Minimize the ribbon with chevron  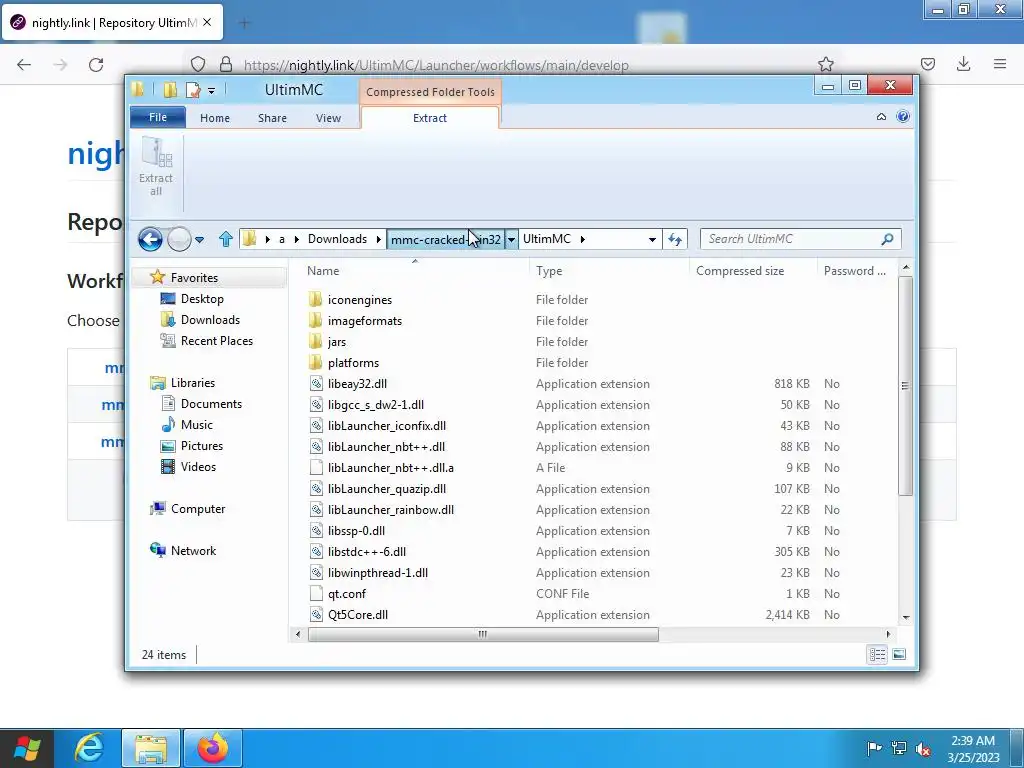click(x=881, y=117)
